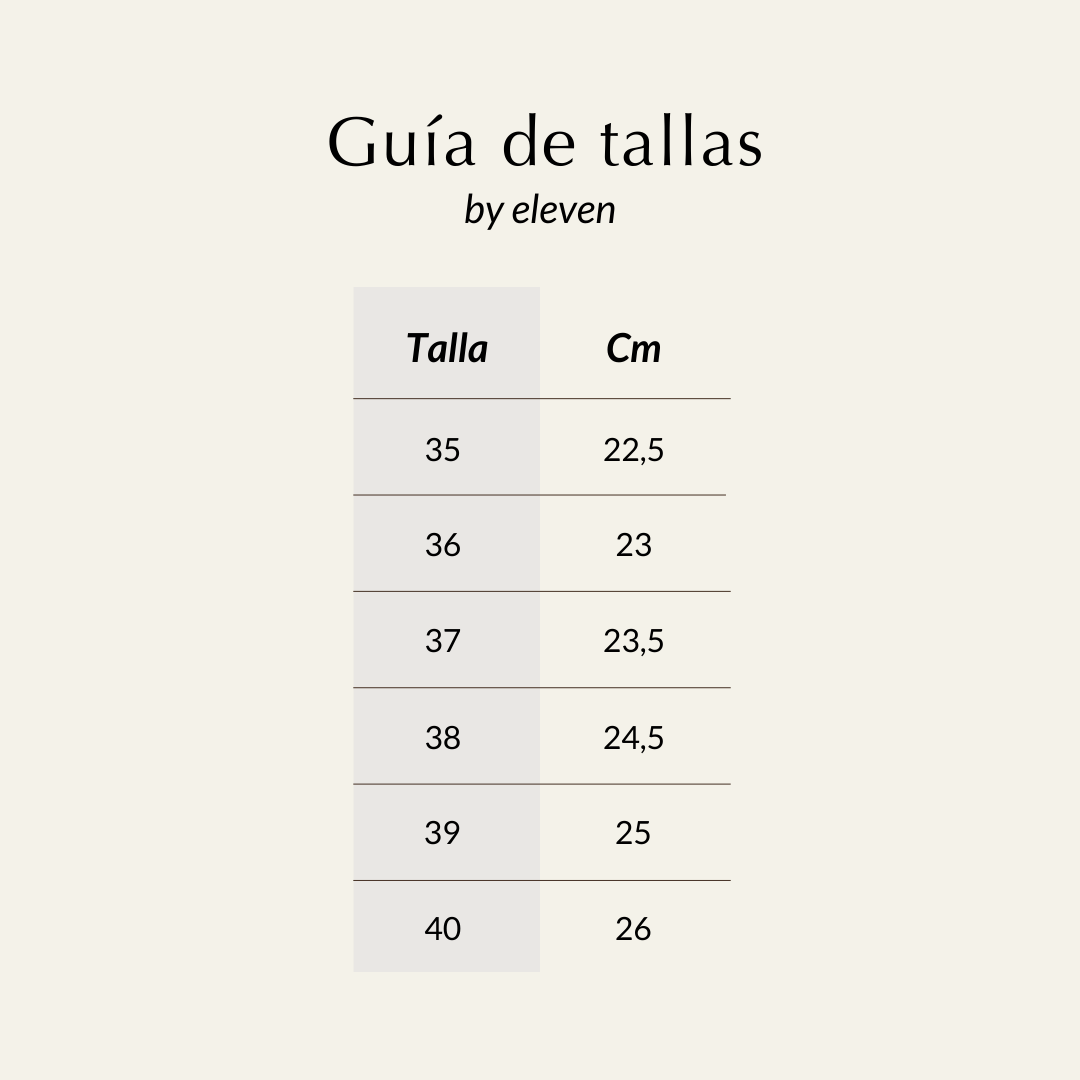Select size 38 in the table

click(x=443, y=737)
